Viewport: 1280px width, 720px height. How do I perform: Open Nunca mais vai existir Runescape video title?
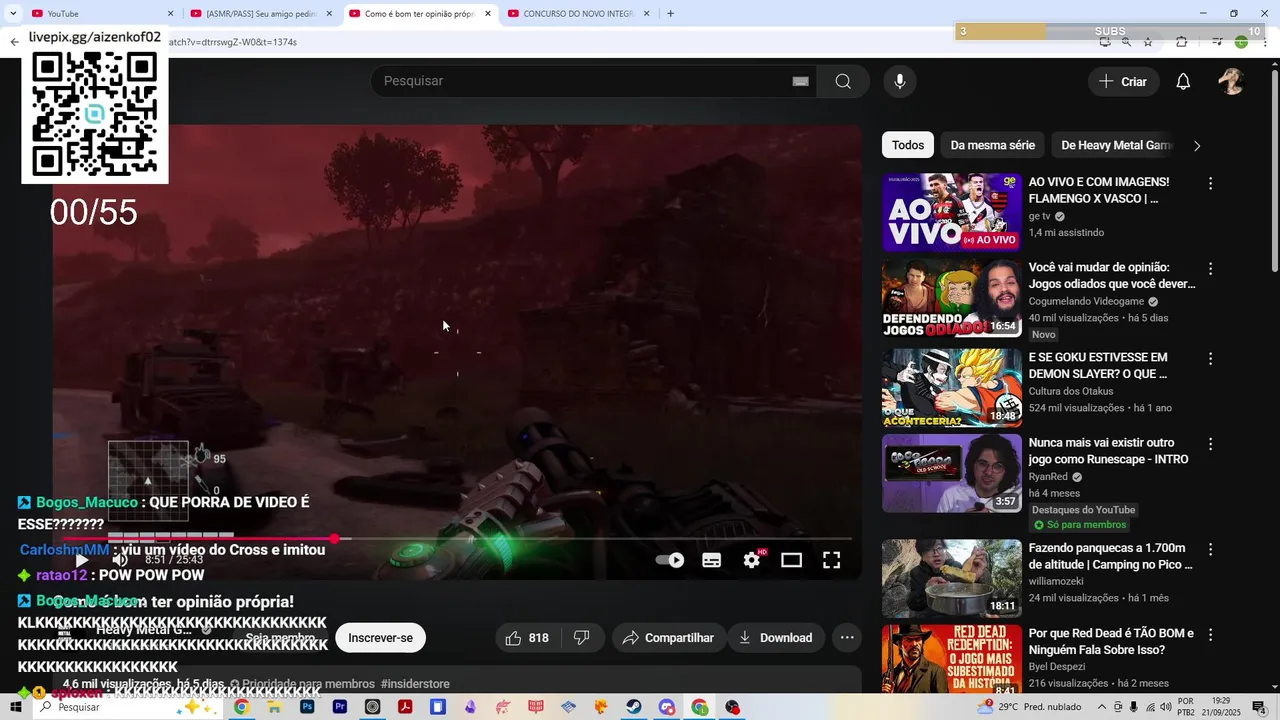click(x=1108, y=451)
